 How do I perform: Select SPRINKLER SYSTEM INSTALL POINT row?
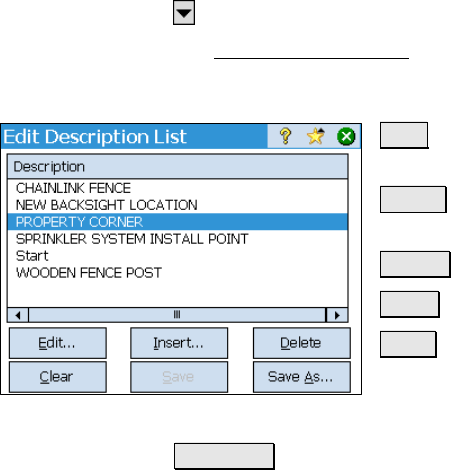pos(178,239)
